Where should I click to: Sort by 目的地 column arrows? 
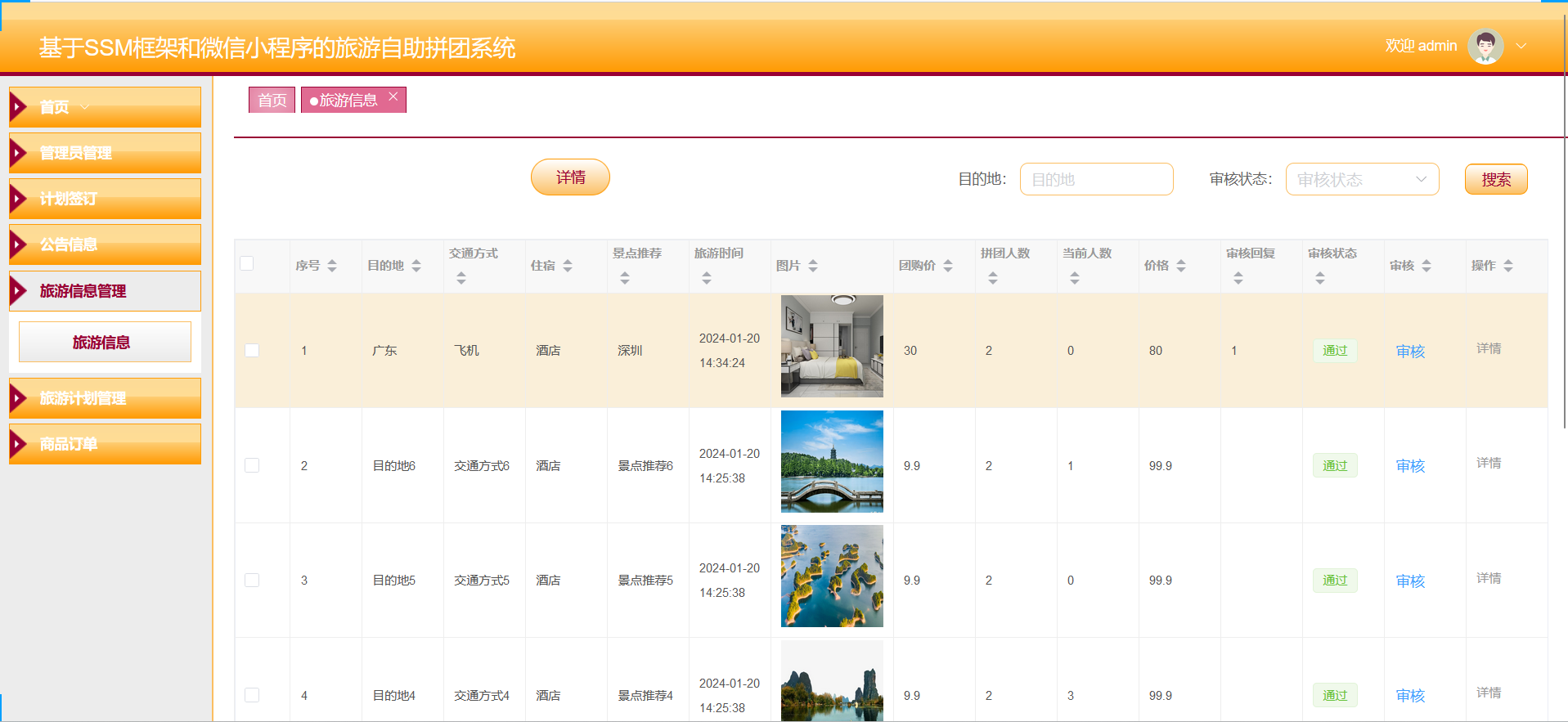[x=416, y=266]
